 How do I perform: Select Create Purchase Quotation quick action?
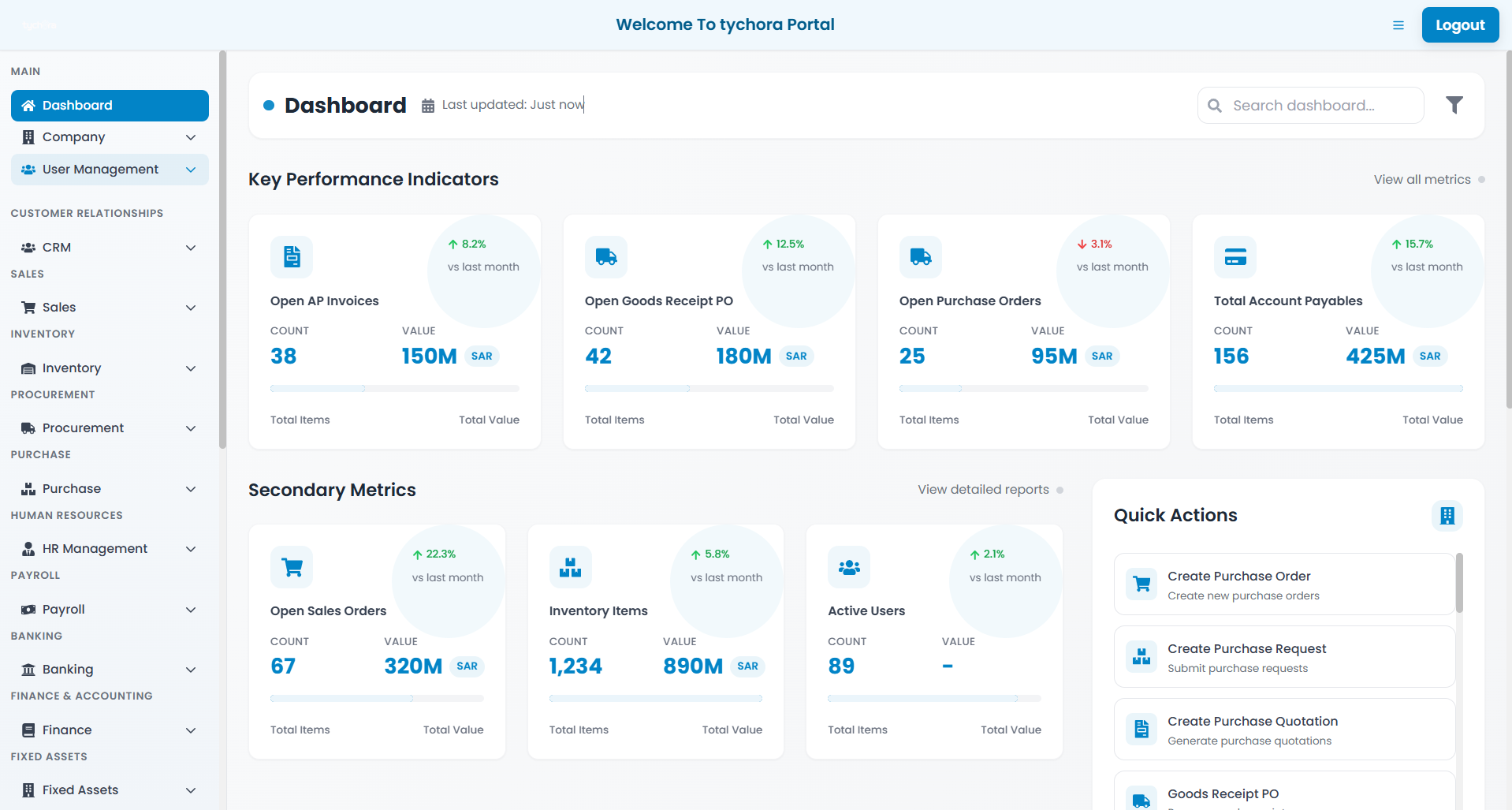1284,730
